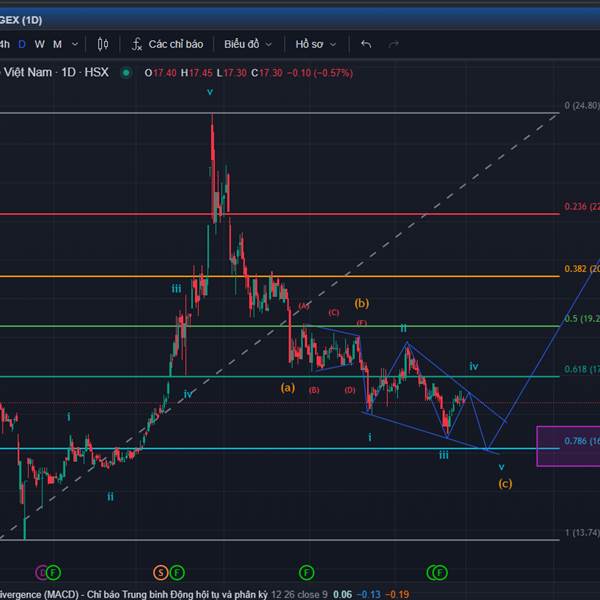Select the purple target zone rectangle

coord(568,447)
